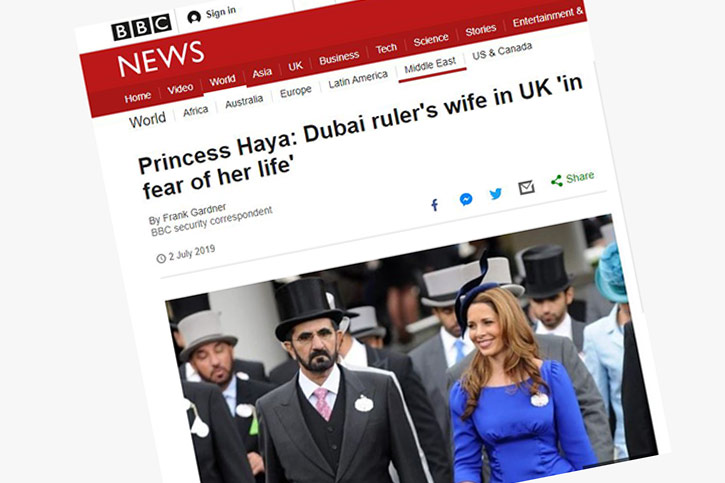
Task: Select Asia from the navigation bar
Action: pos(262,73)
